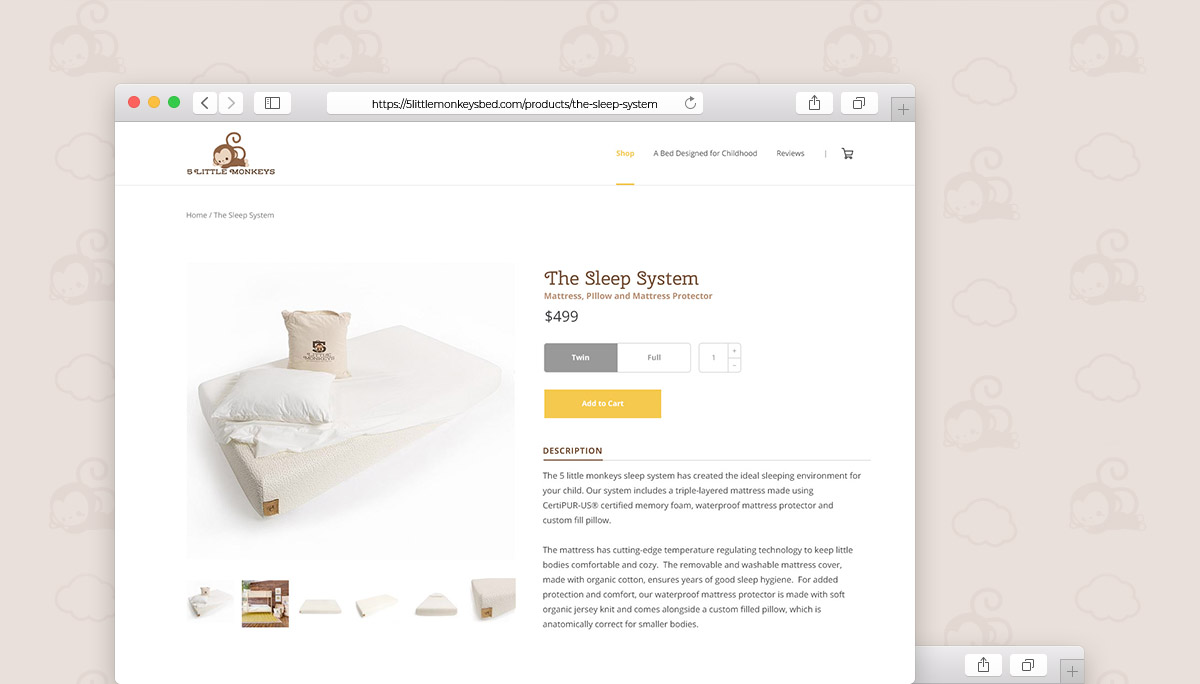Viewport: 1200px width, 684px height.
Task: Decrease quantity with the down stepper arrow
Action: click(734, 365)
